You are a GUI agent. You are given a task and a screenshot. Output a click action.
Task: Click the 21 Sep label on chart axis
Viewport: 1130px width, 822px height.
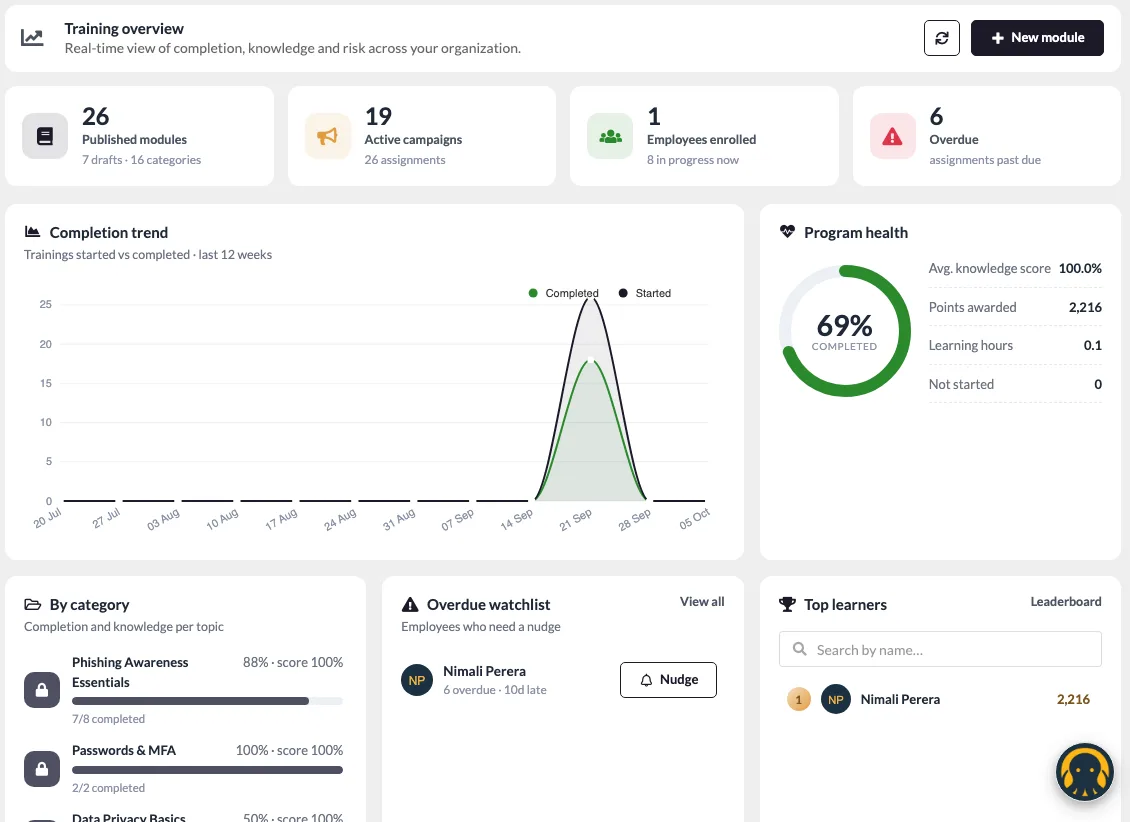[x=576, y=519]
